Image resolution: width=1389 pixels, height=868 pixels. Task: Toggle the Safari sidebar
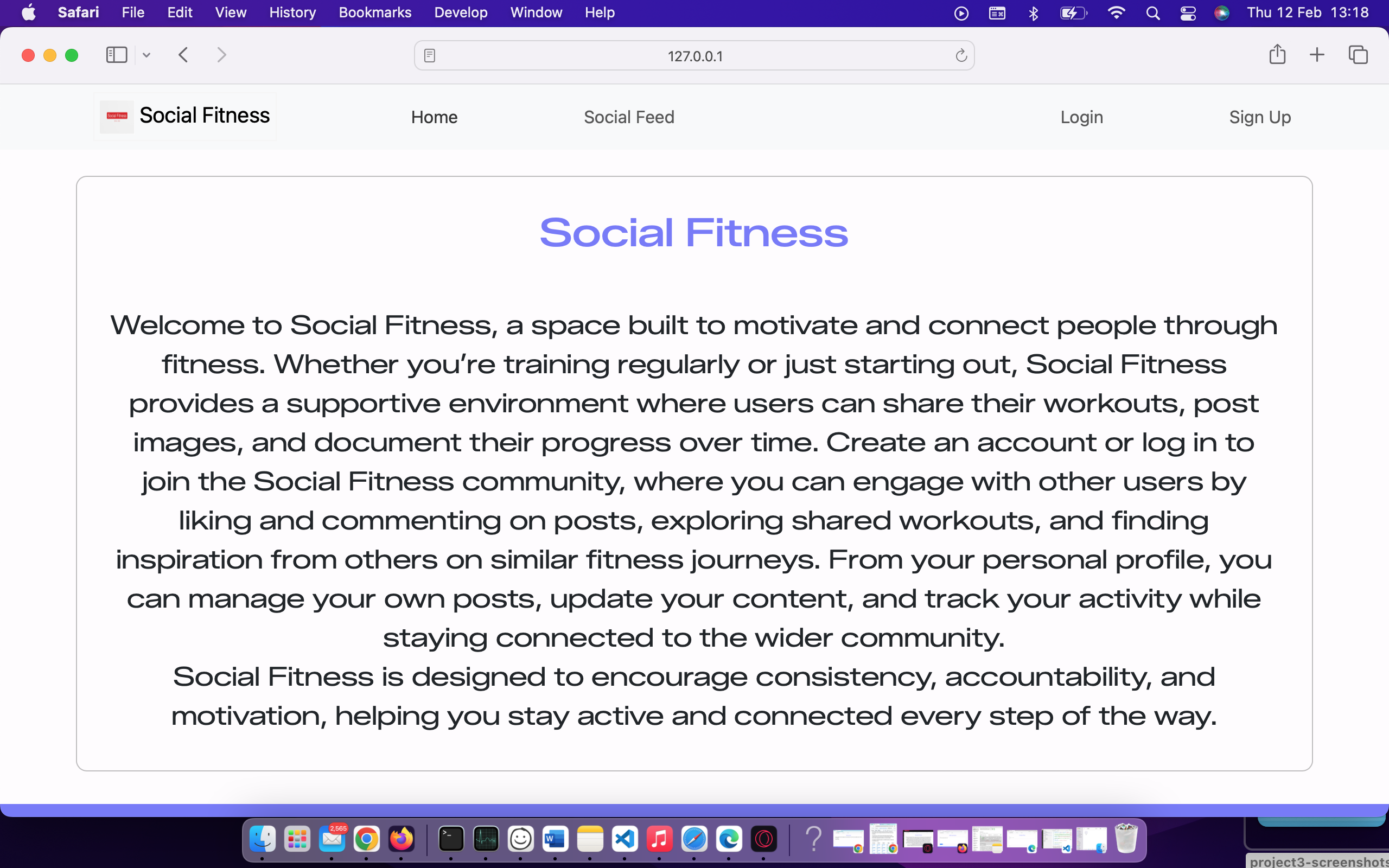tap(116, 55)
